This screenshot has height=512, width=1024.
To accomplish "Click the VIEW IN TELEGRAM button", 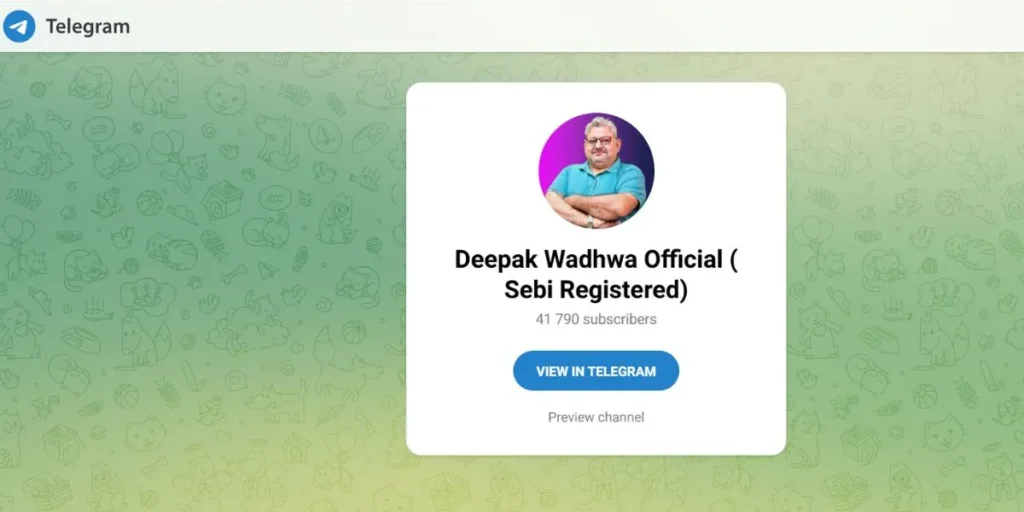I will [x=596, y=371].
